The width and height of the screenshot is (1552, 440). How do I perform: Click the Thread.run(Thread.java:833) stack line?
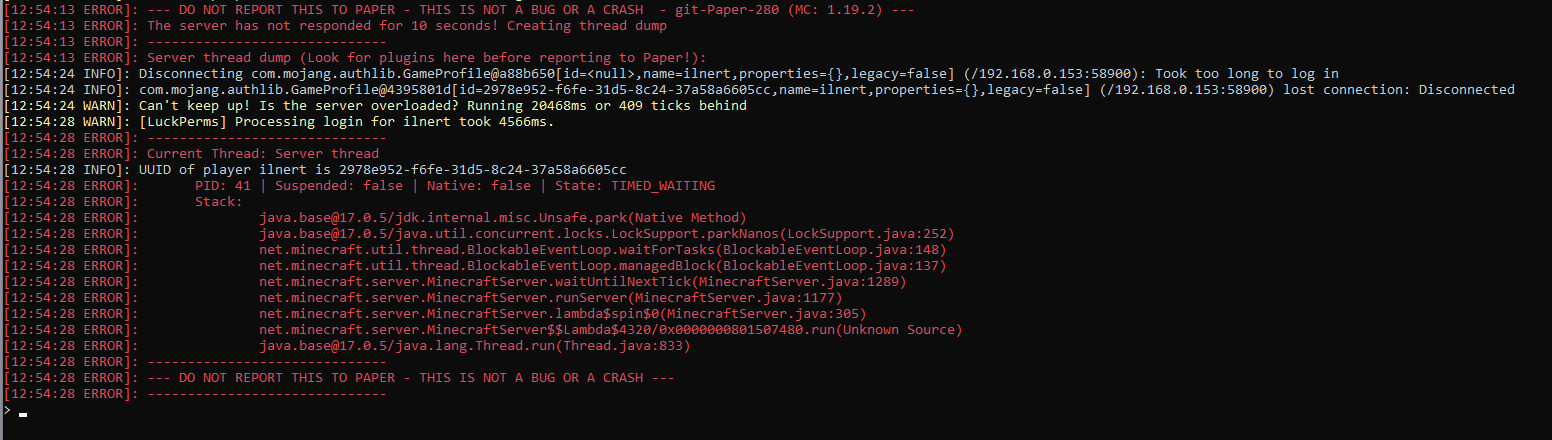click(x=475, y=346)
